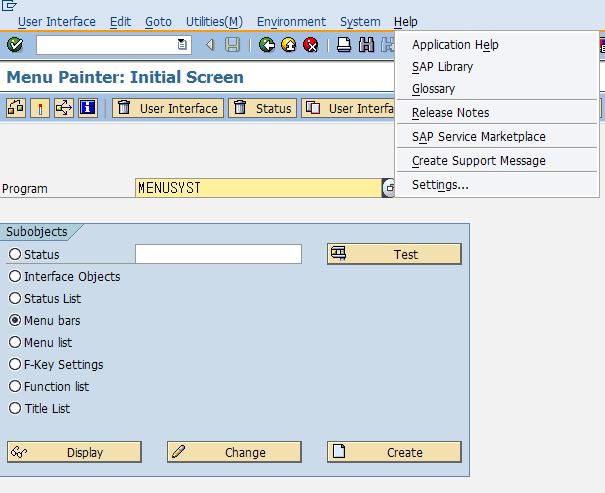The width and height of the screenshot is (605, 493).
Task: Click the Delete User Interface button
Action: tap(167, 108)
